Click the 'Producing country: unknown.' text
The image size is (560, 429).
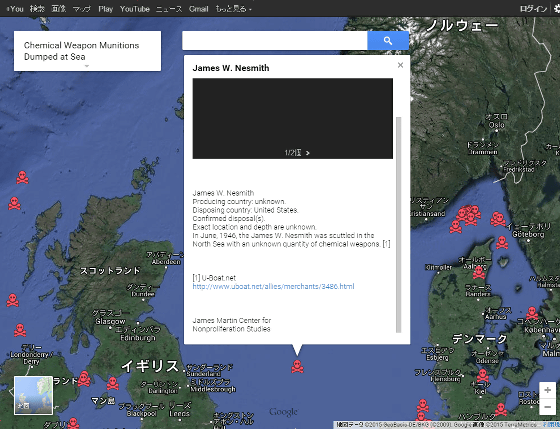[x=239, y=201]
